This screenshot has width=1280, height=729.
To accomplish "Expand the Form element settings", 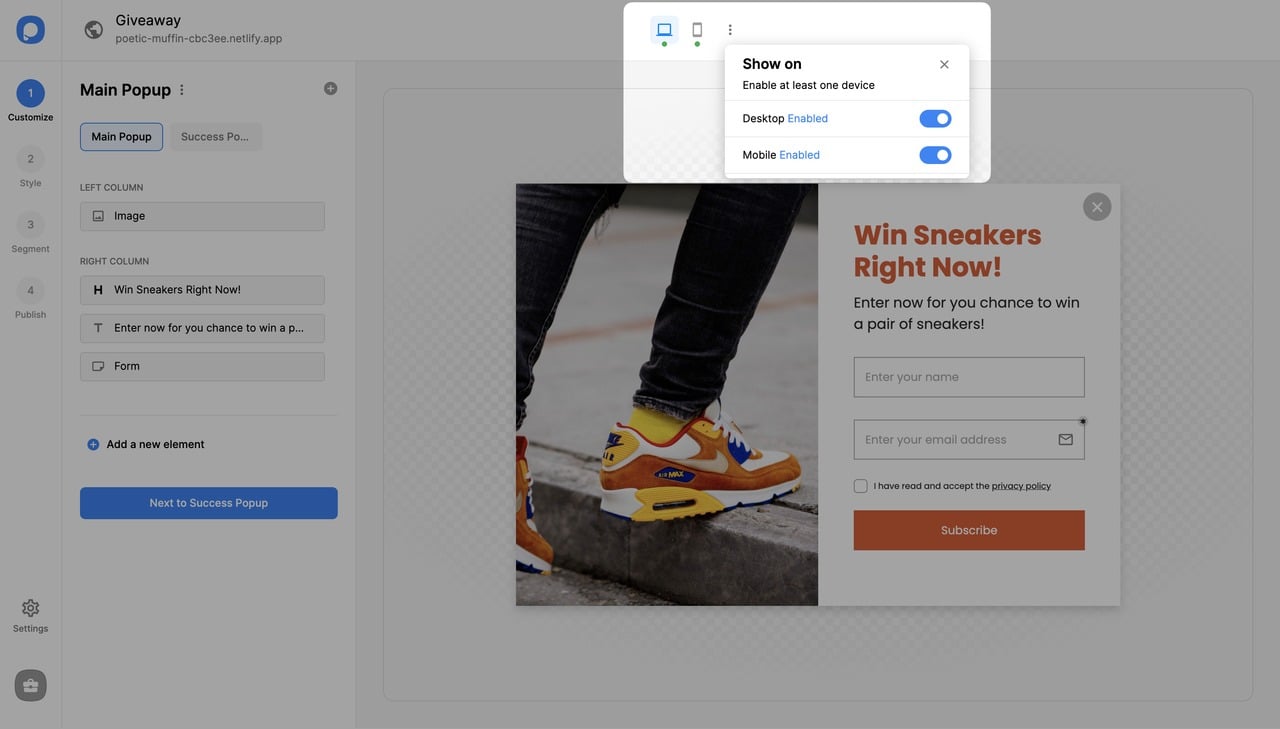I will [x=202, y=366].
